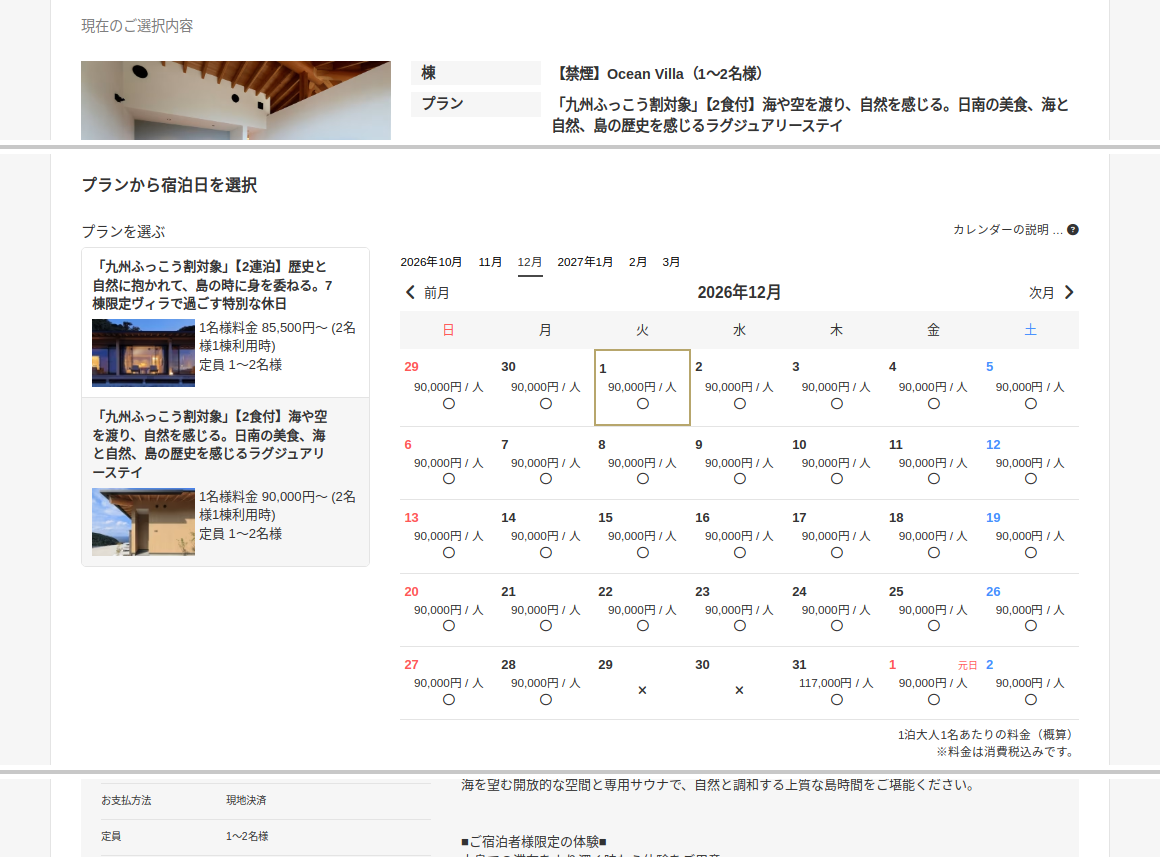This screenshot has width=1160, height=857.
Task: Select availability circle for December 3
Action: coord(837,403)
